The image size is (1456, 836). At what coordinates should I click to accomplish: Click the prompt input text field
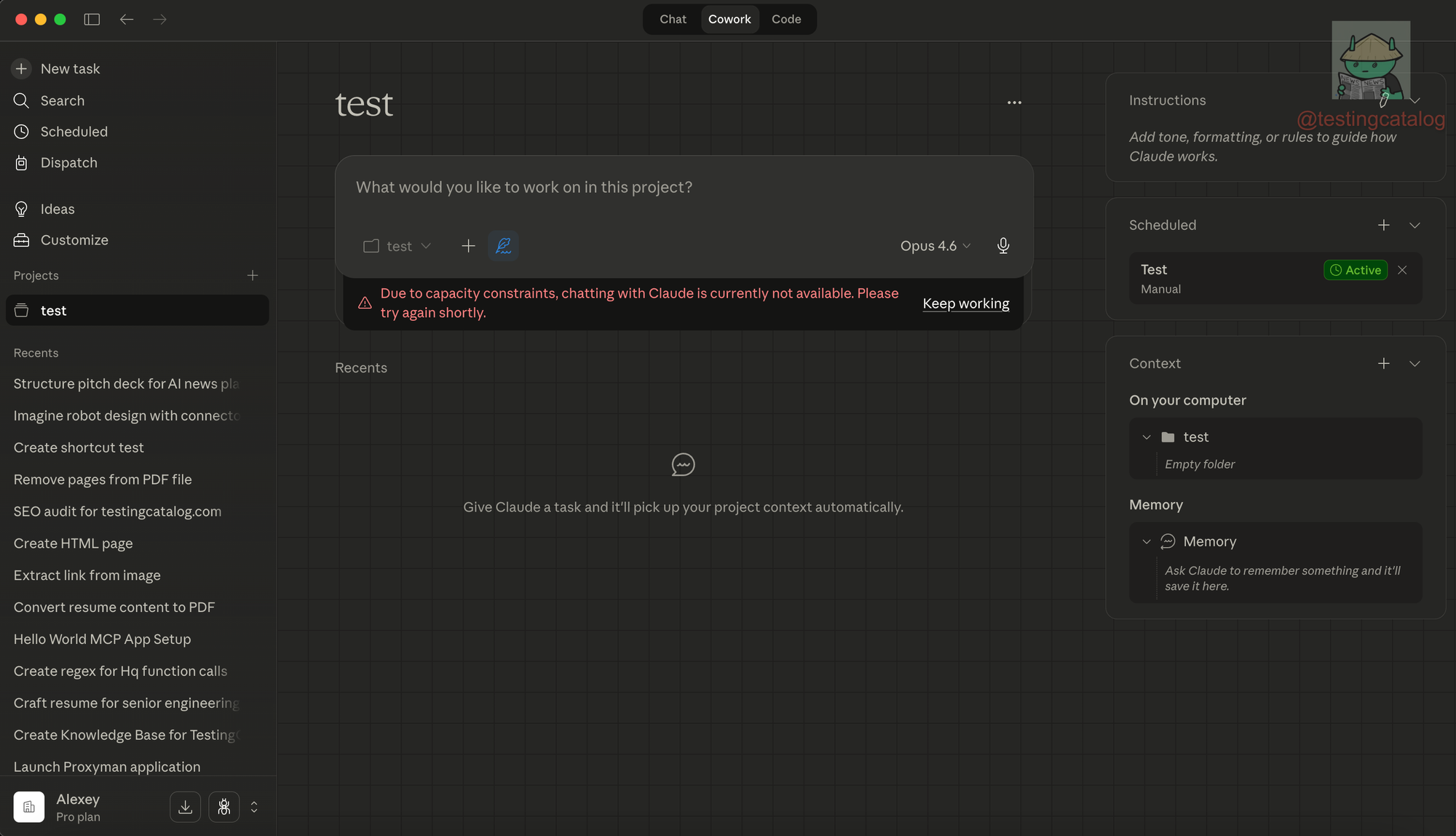[683, 188]
